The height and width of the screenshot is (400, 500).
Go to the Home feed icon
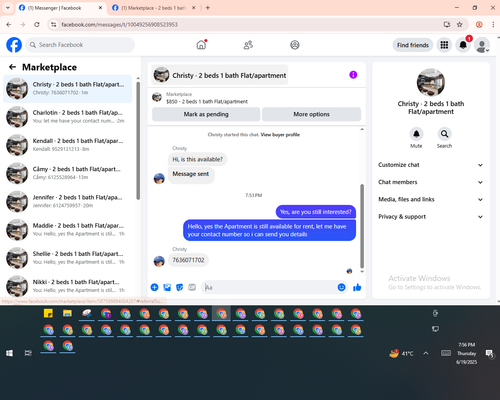(201, 45)
